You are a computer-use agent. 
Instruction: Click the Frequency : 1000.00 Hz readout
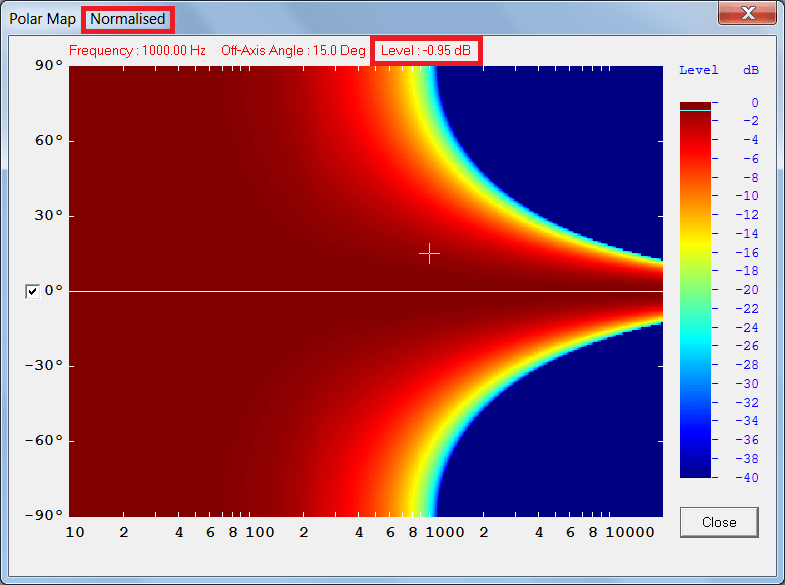point(137,51)
